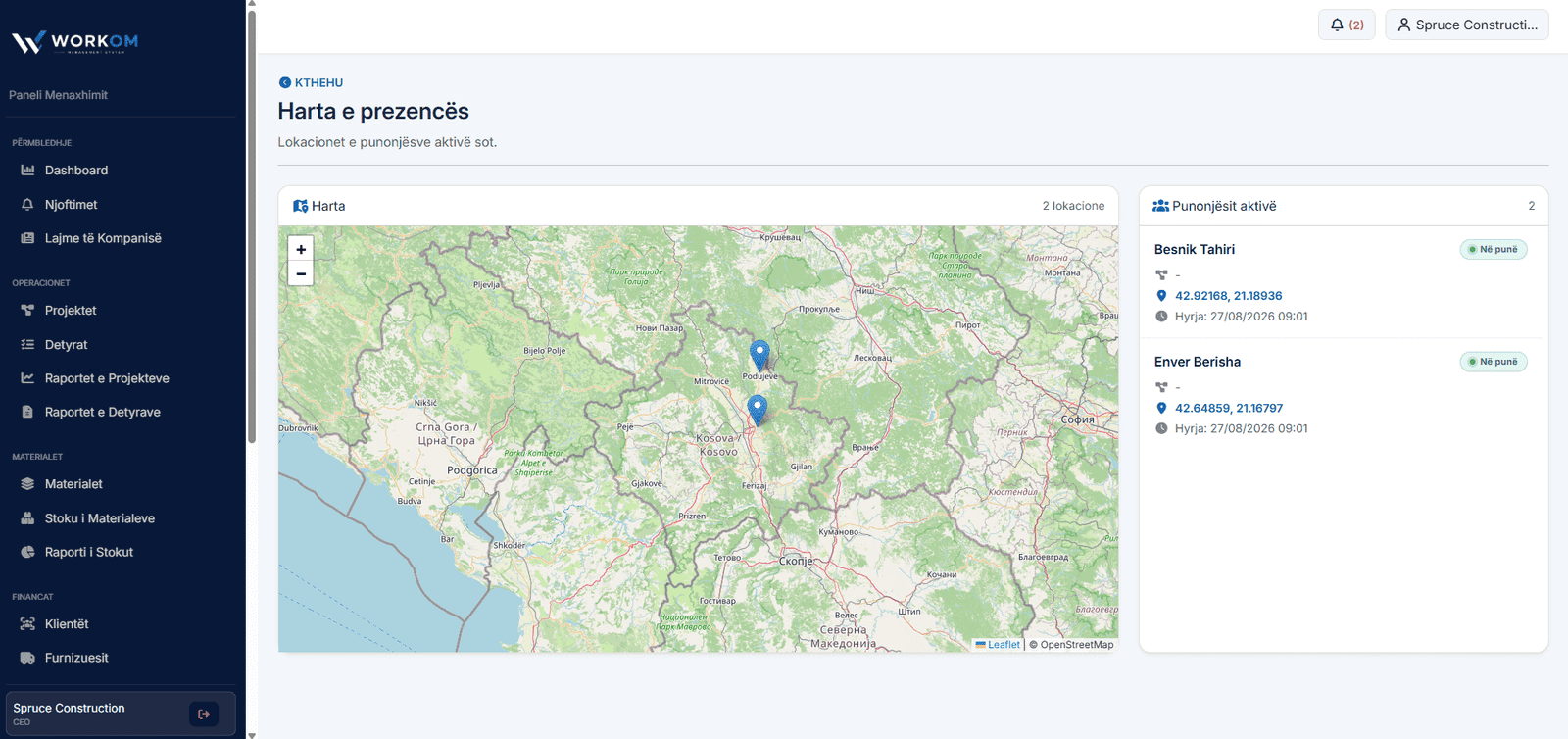Viewport: 1568px width, 739px height.
Task: Click OpenStreetMap attribution text
Action: point(1077,645)
